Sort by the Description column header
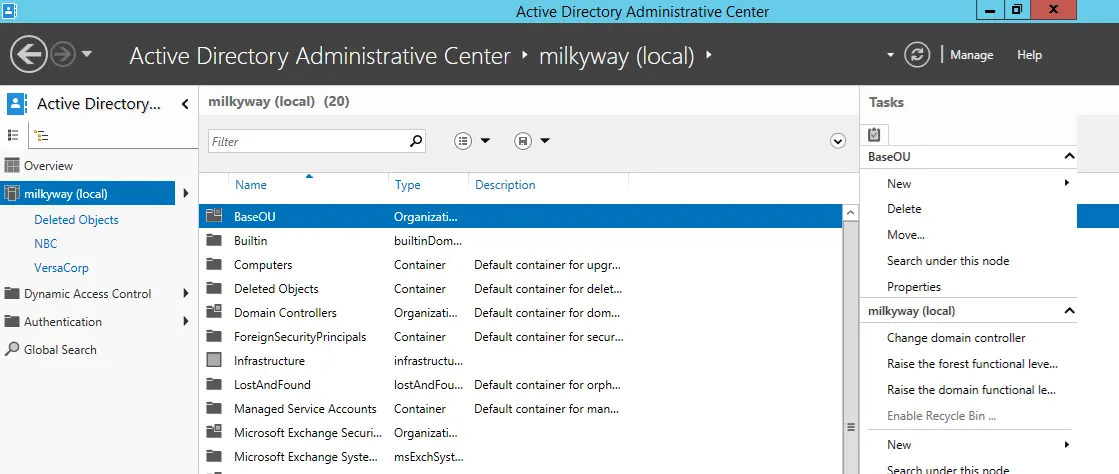1119x474 pixels. click(x=505, y=185)
